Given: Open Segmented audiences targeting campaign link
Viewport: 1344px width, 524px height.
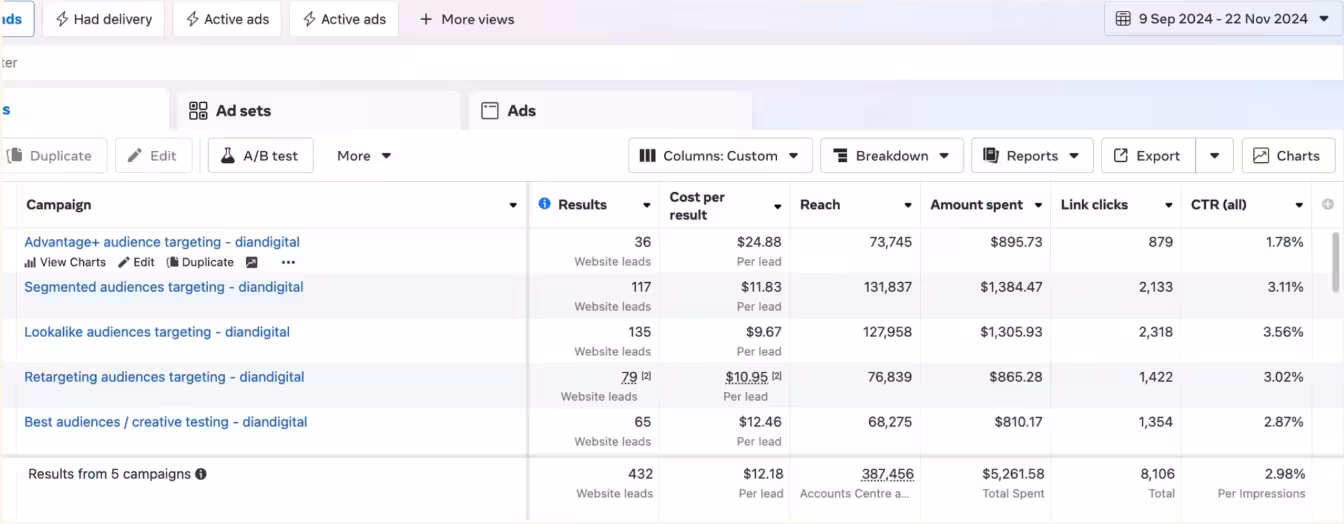Looking at the screenshot, I should coord(164,287).
